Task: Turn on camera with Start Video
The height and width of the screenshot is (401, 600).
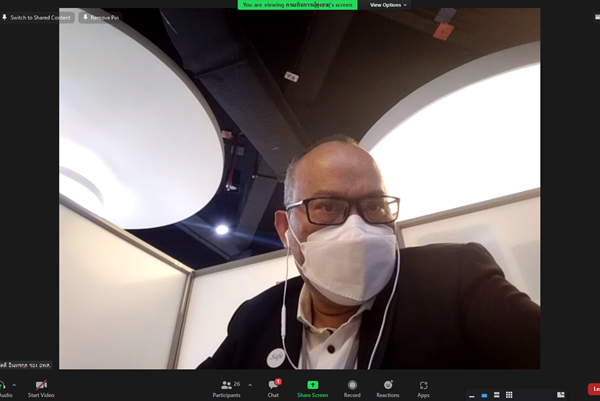Action: [x=41, y=389]
